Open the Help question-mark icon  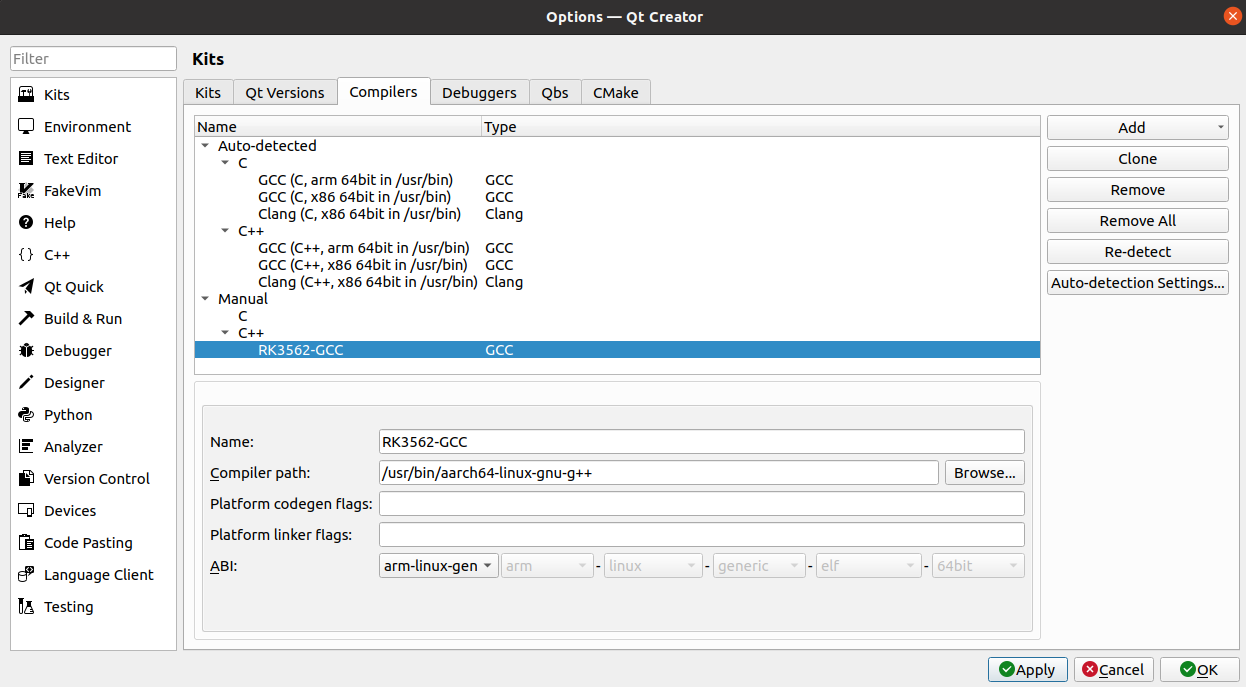26,222
